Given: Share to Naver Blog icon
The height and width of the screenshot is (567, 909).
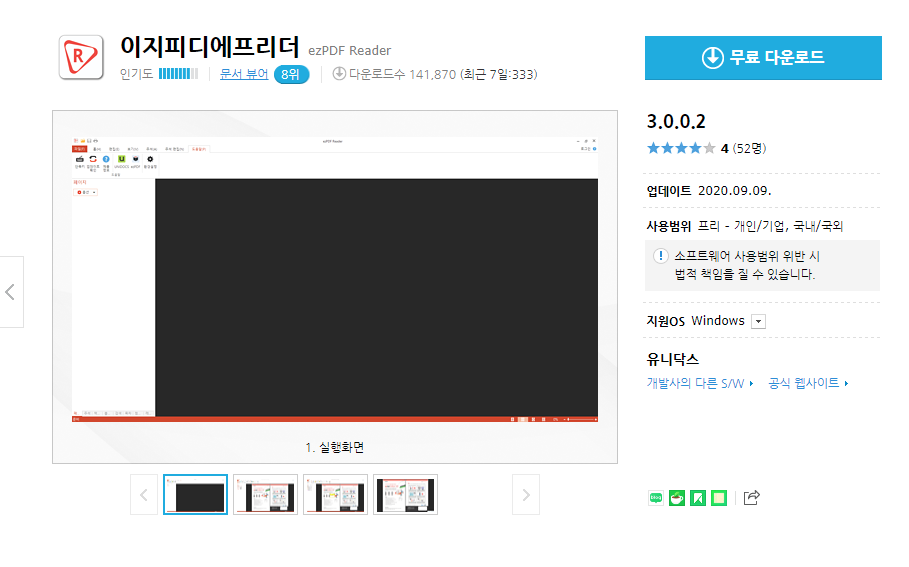Looking at the screenshot, I should tap(656, 497).
